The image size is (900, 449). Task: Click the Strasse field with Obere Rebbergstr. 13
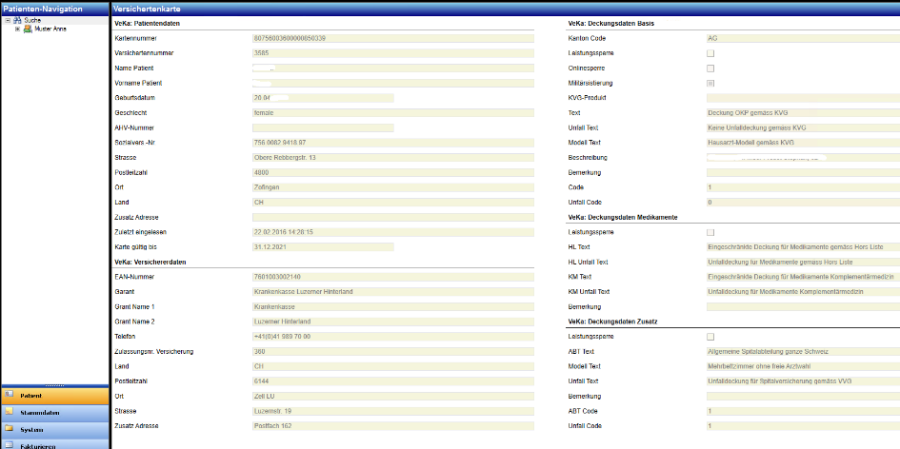[x=393, y=158]
